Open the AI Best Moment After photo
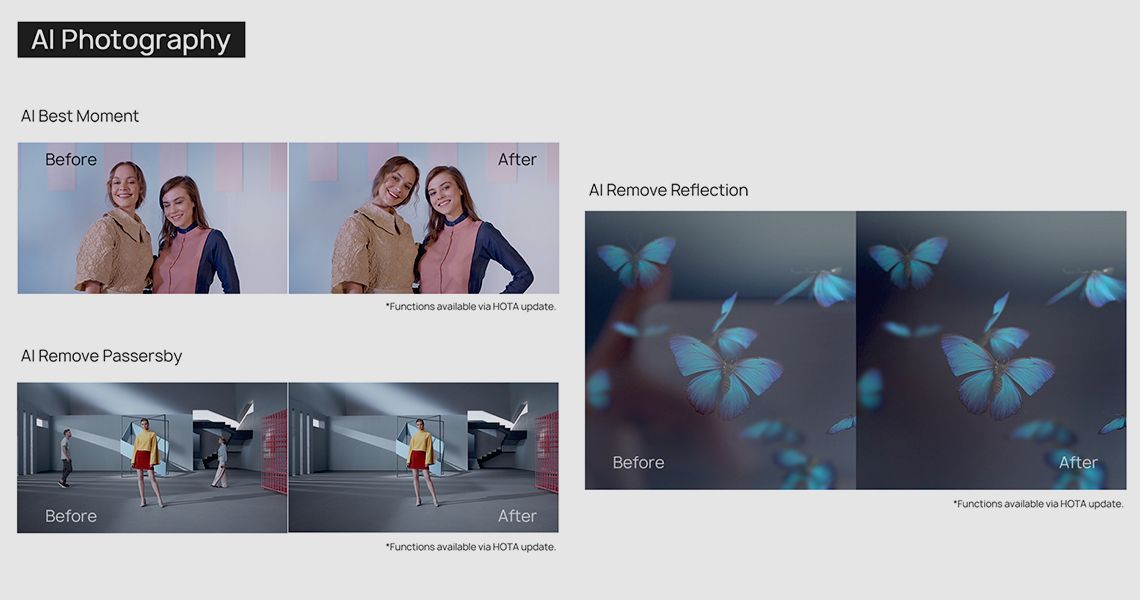Image resolution: width=1140 pixels, height=600 pixels. [424, 218]
